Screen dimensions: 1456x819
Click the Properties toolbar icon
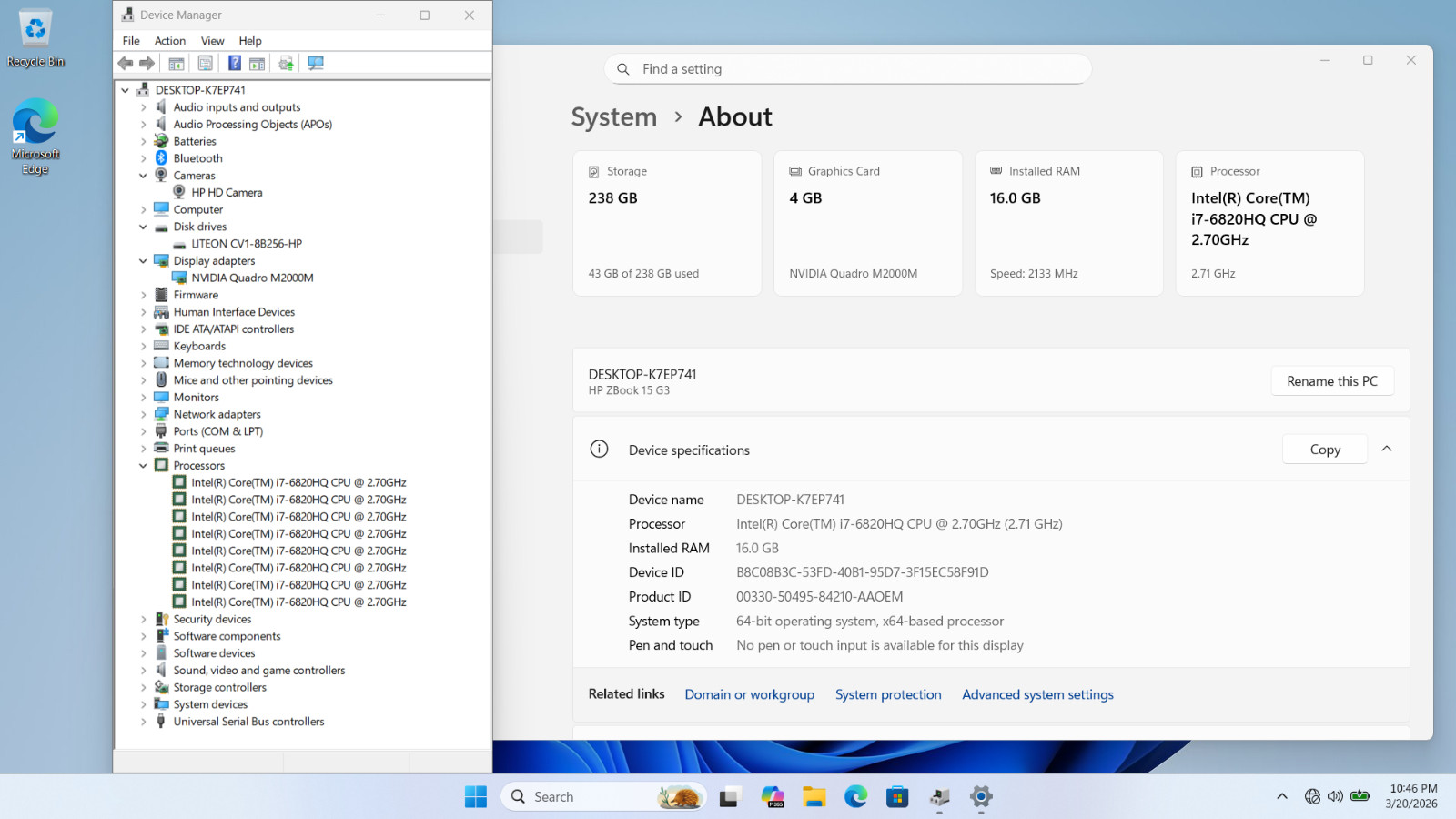click(x=206, y=63)
